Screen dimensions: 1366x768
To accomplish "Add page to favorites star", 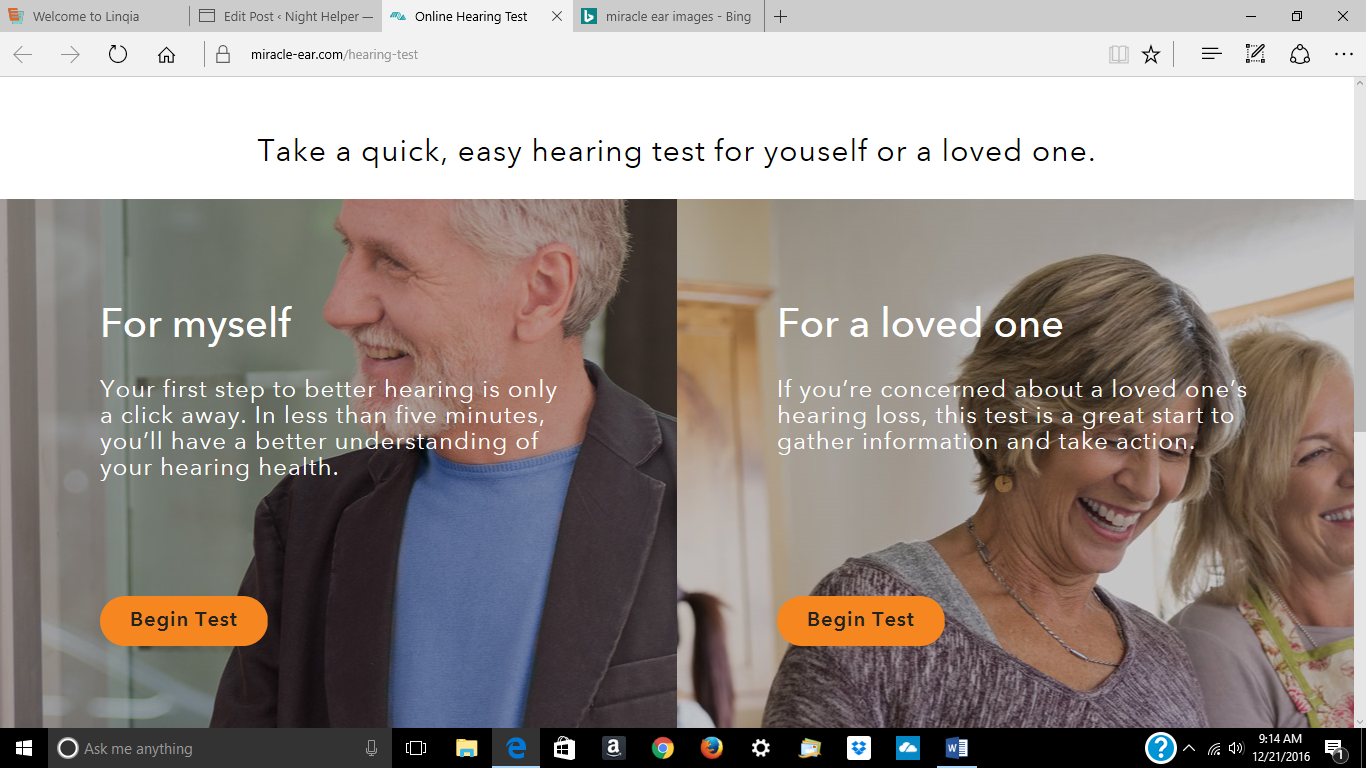I will click(1151, 54).
